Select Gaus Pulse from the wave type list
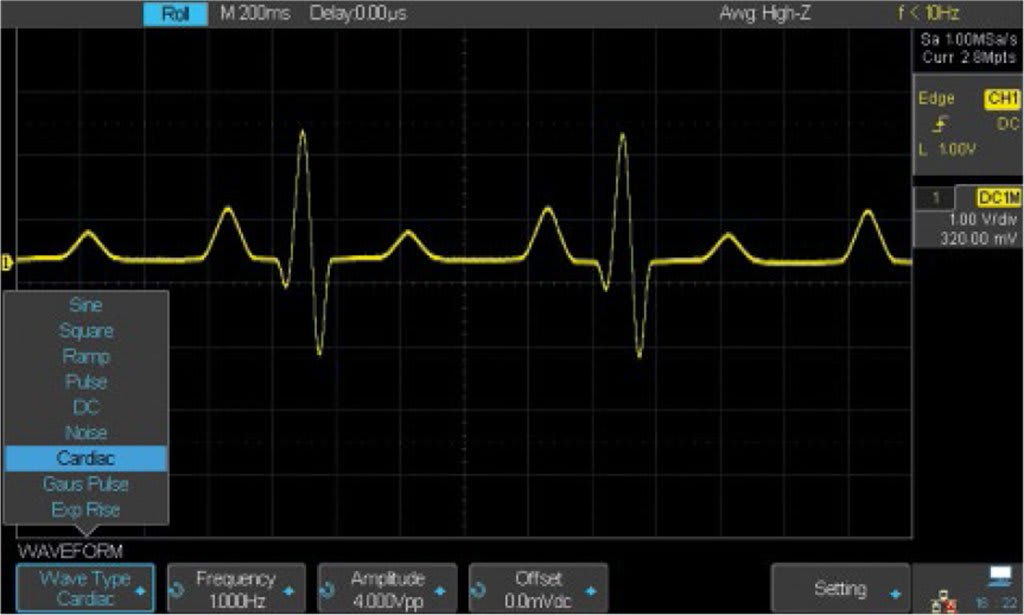Screen dimensions: 1024x615 [86, 484]
